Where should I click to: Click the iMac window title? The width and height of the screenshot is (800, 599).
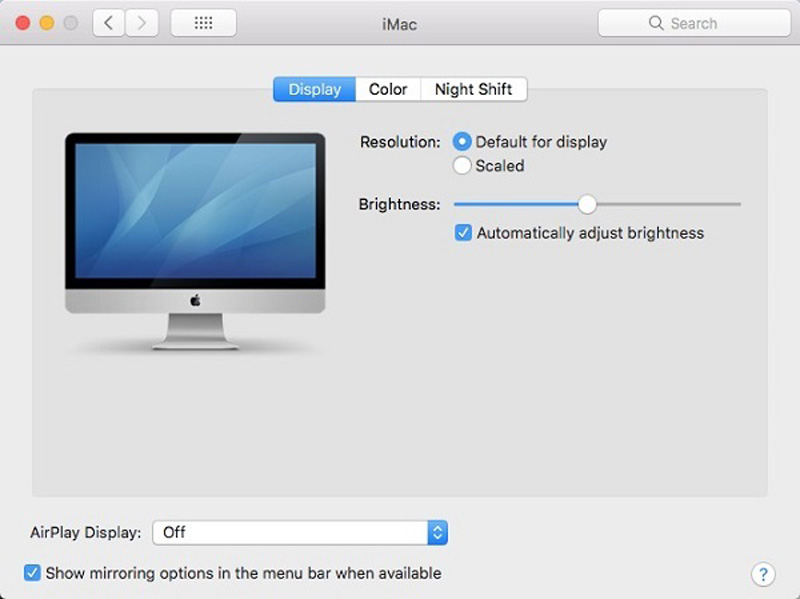pyautogui.click(x=400, y=23)
